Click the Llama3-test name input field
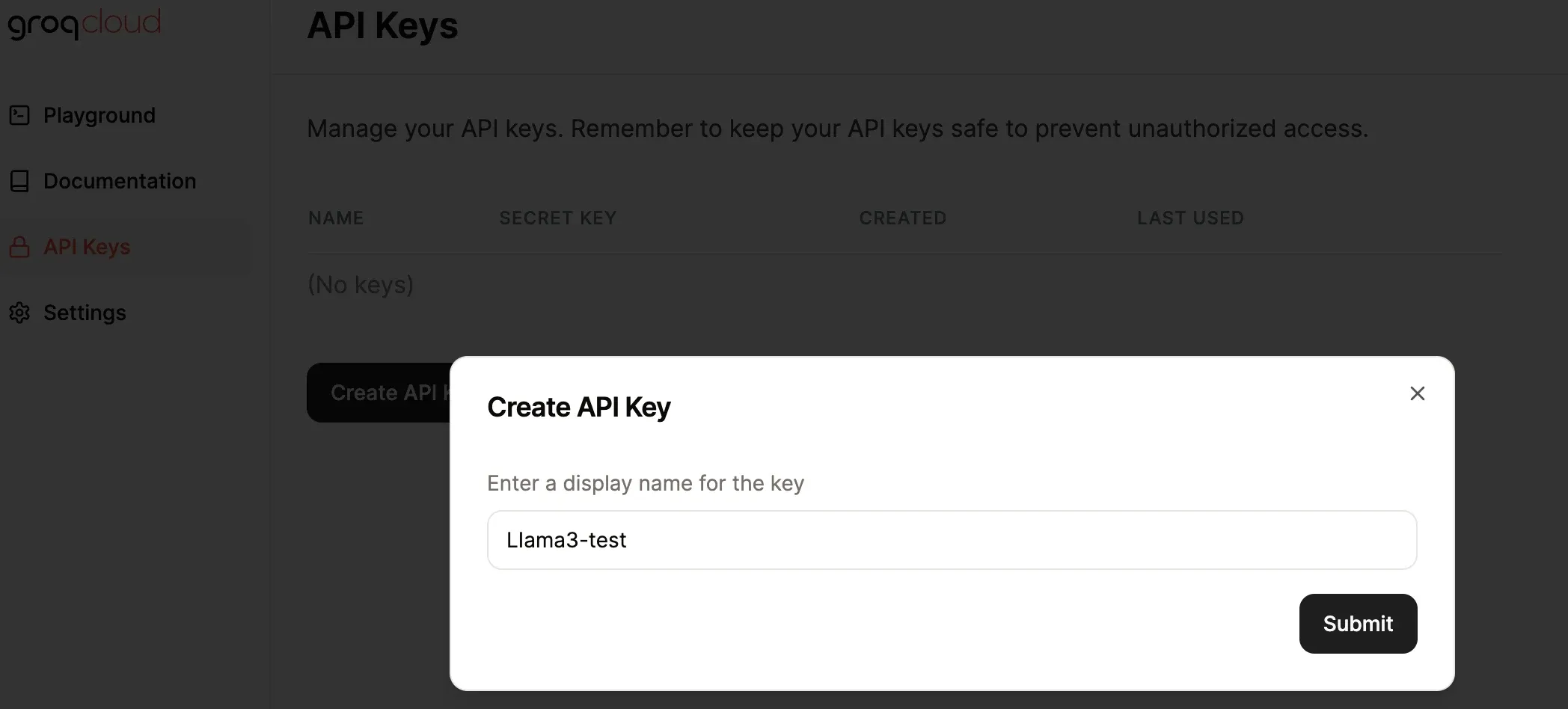 pos(951,539)
